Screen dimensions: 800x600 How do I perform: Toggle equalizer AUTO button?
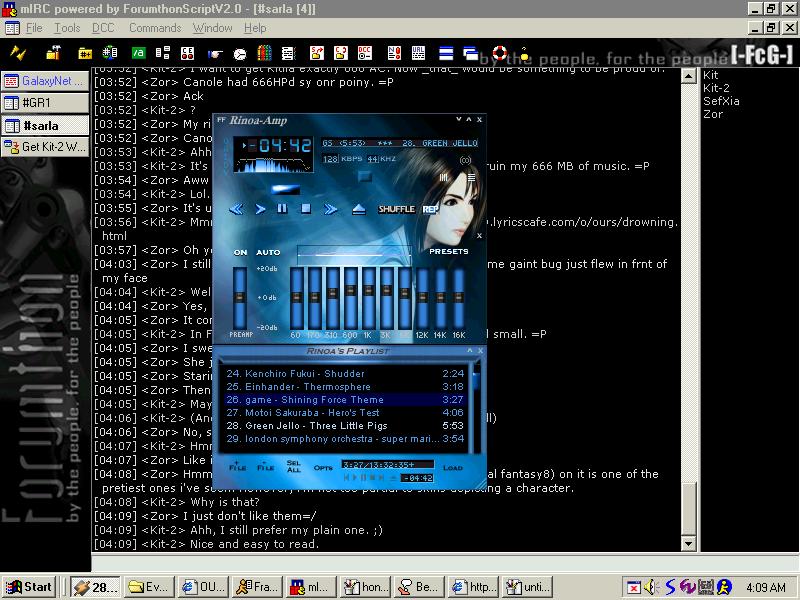(x=268, y=252)
